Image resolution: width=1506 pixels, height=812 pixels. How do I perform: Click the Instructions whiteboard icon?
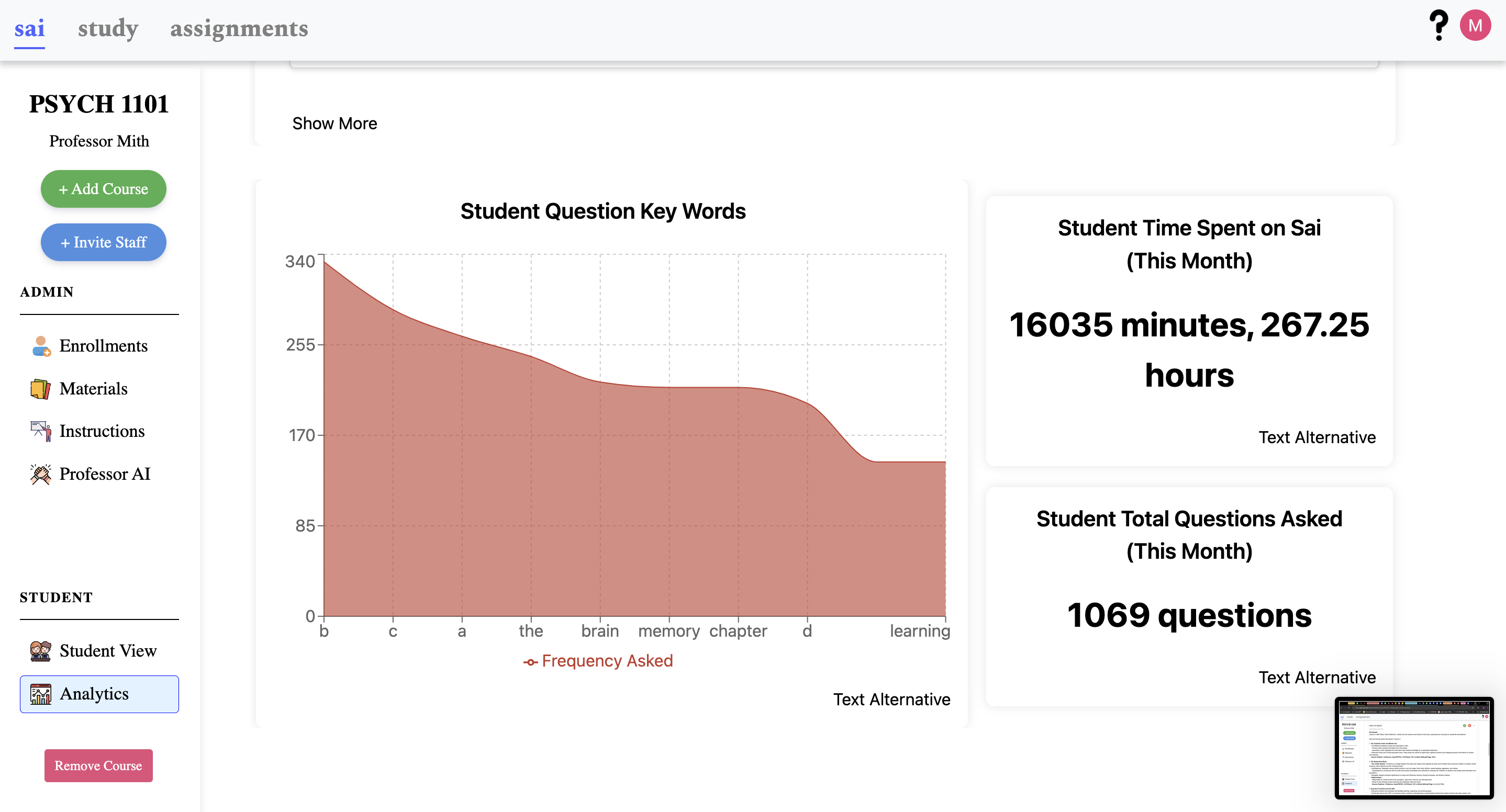(40, 431)
